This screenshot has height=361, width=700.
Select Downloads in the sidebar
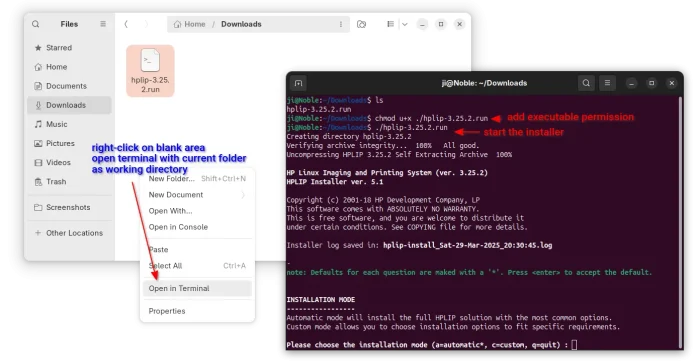click(70, 105)
